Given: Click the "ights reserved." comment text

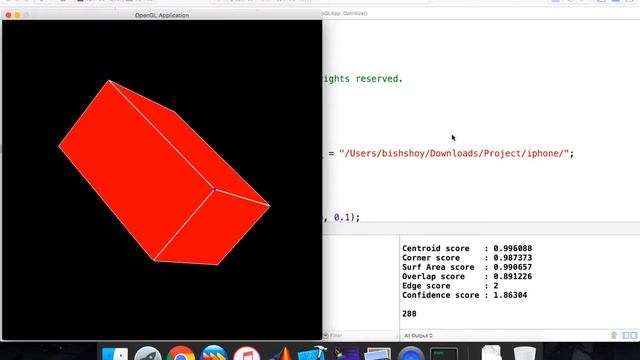Looking at the screenshot, I should pos(363,79).
